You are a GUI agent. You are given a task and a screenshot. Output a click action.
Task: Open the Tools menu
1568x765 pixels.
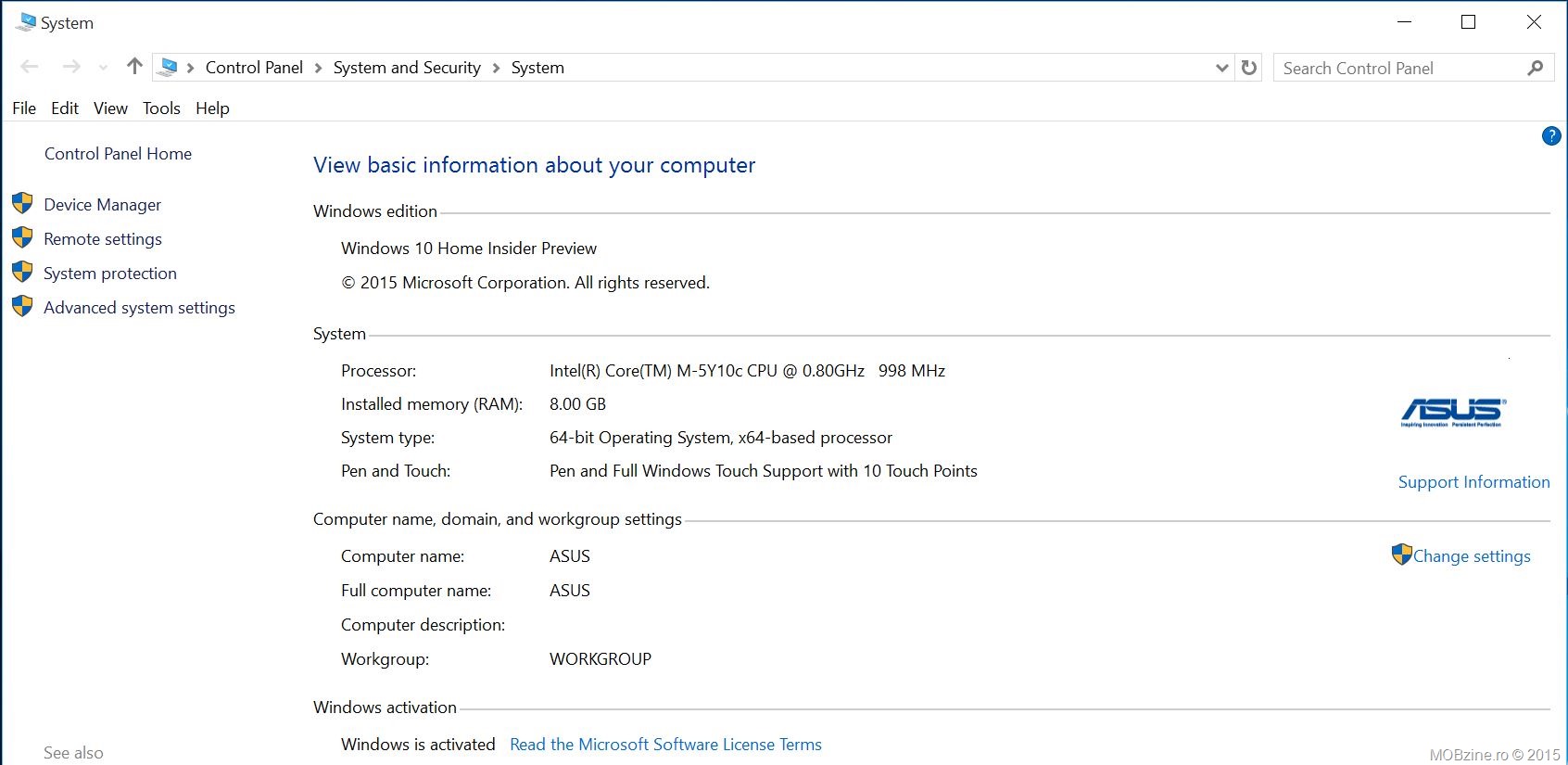[x=161, y=108]
